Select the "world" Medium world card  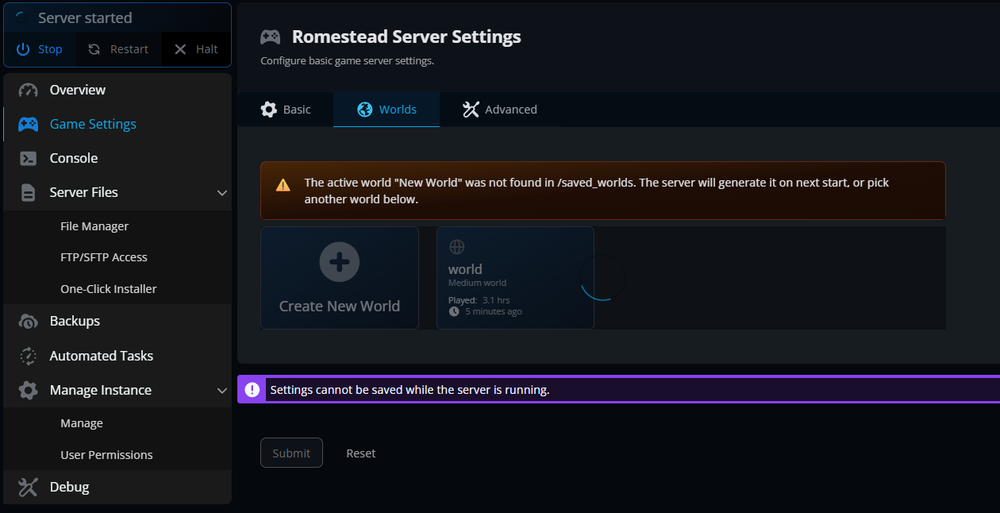pyautogui.click(x=515, y=278)
